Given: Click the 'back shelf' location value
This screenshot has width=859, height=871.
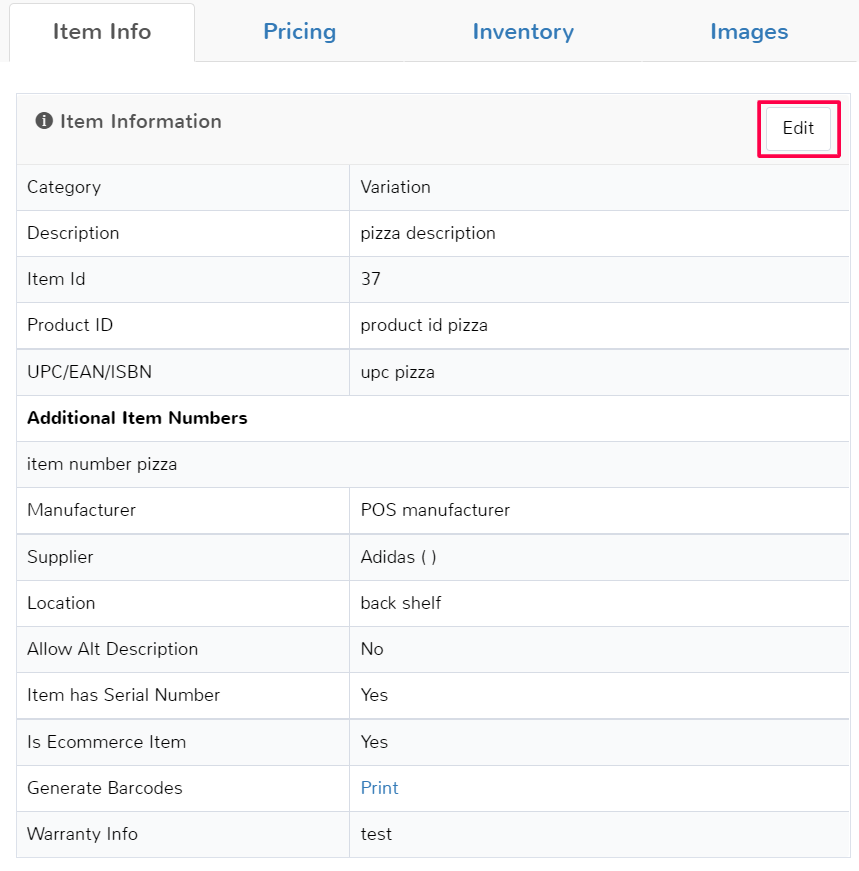Looking at the screenshot, I should coord(400,603).
